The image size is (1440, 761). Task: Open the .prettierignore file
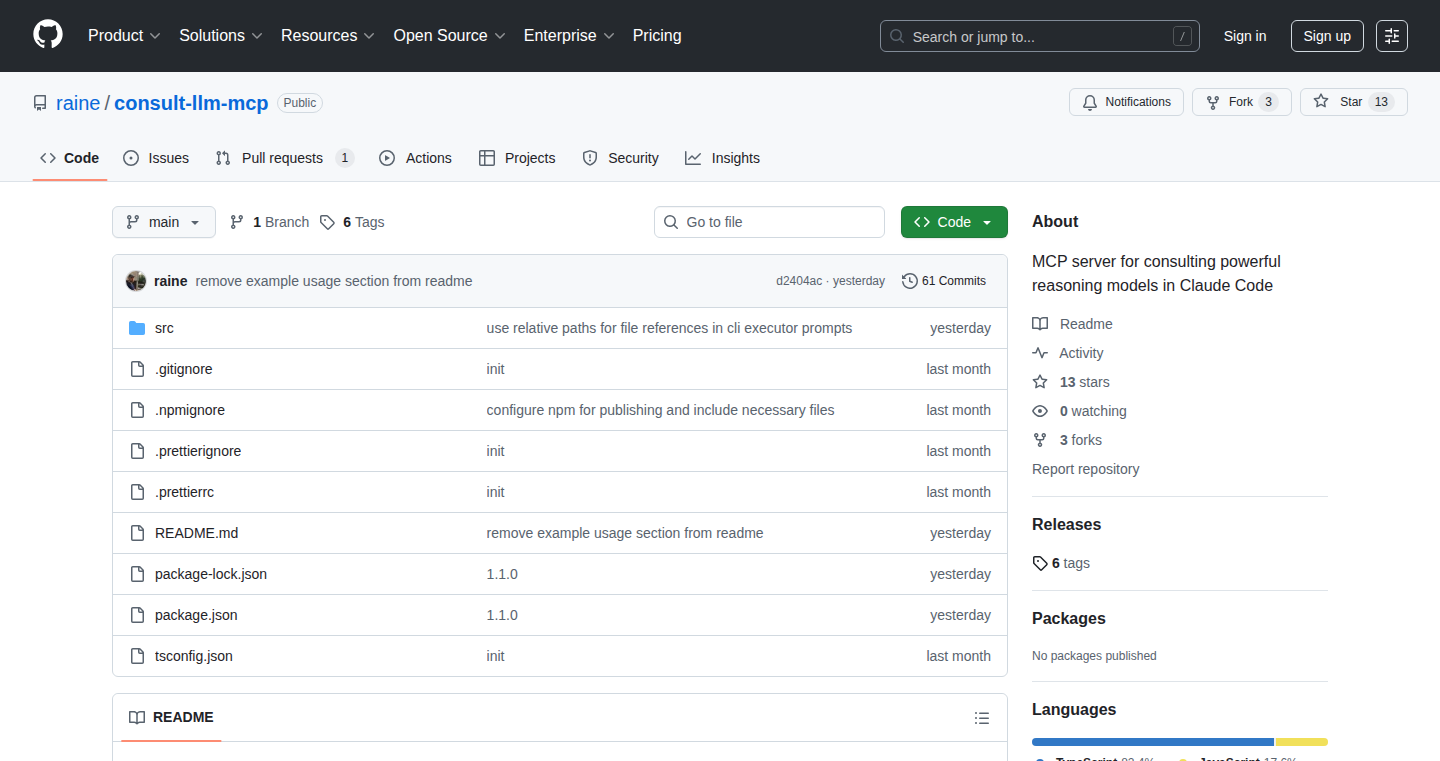tap(198, 451)
